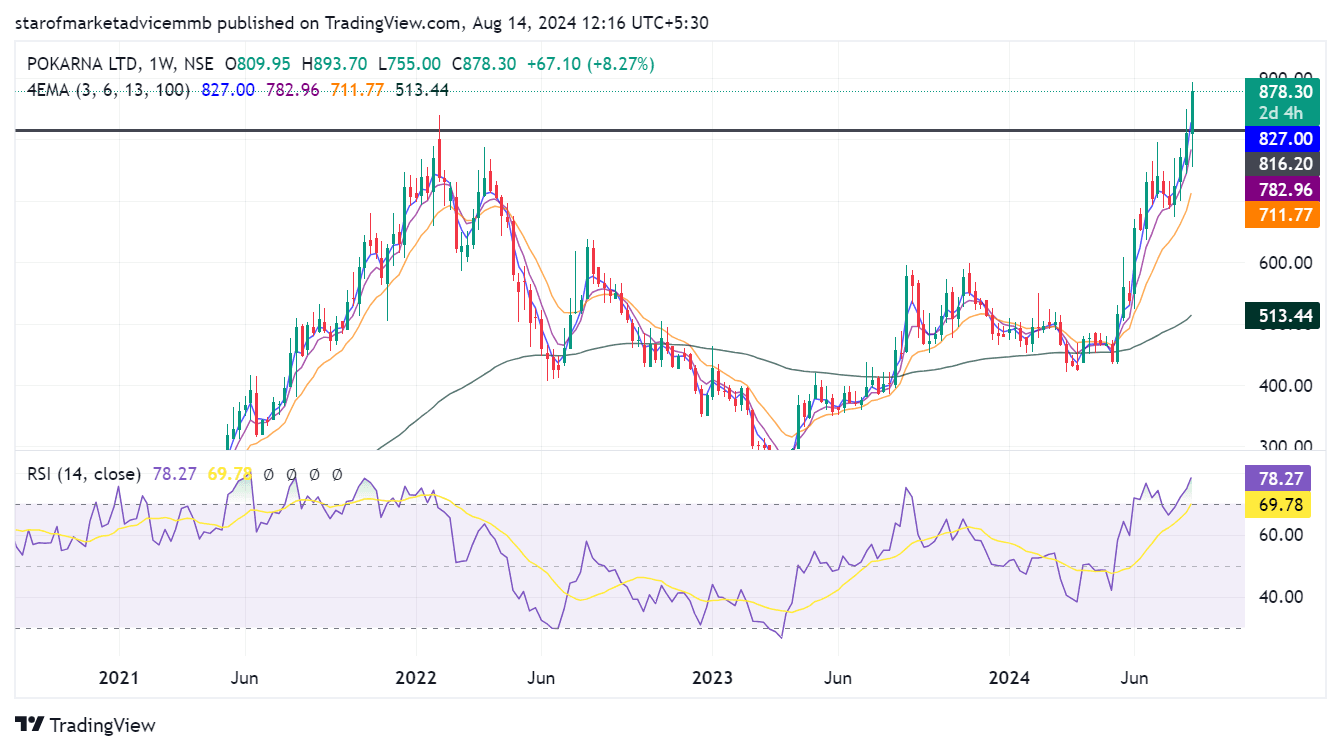1341x751 pixels.
Task: Open the 4EMA (3, 6, 13, 100) indicator legend
Action: point(108,90)
